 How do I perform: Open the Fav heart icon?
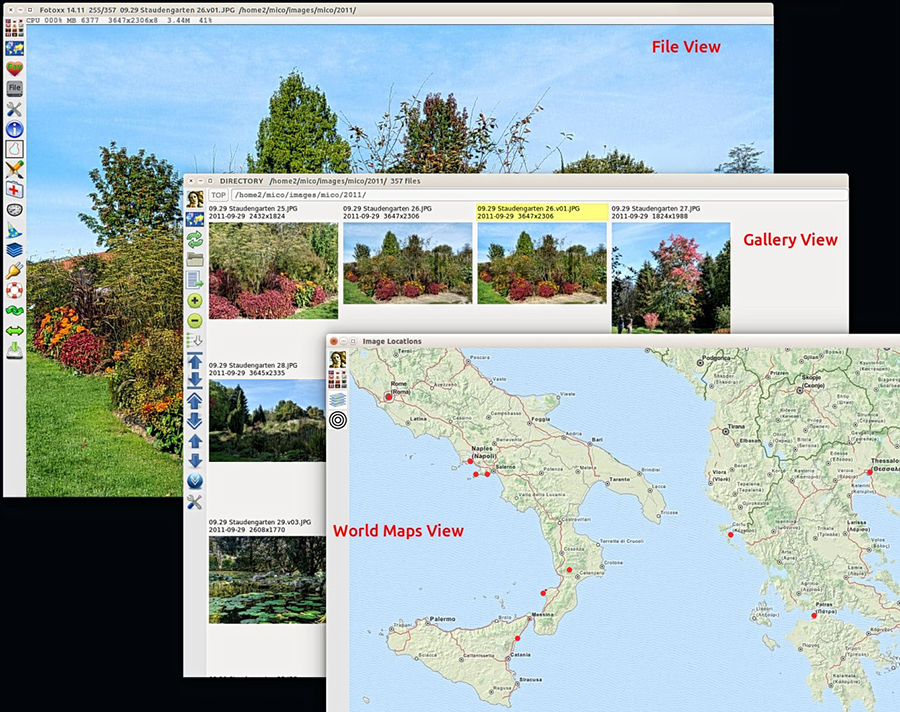tap(14, 68)
